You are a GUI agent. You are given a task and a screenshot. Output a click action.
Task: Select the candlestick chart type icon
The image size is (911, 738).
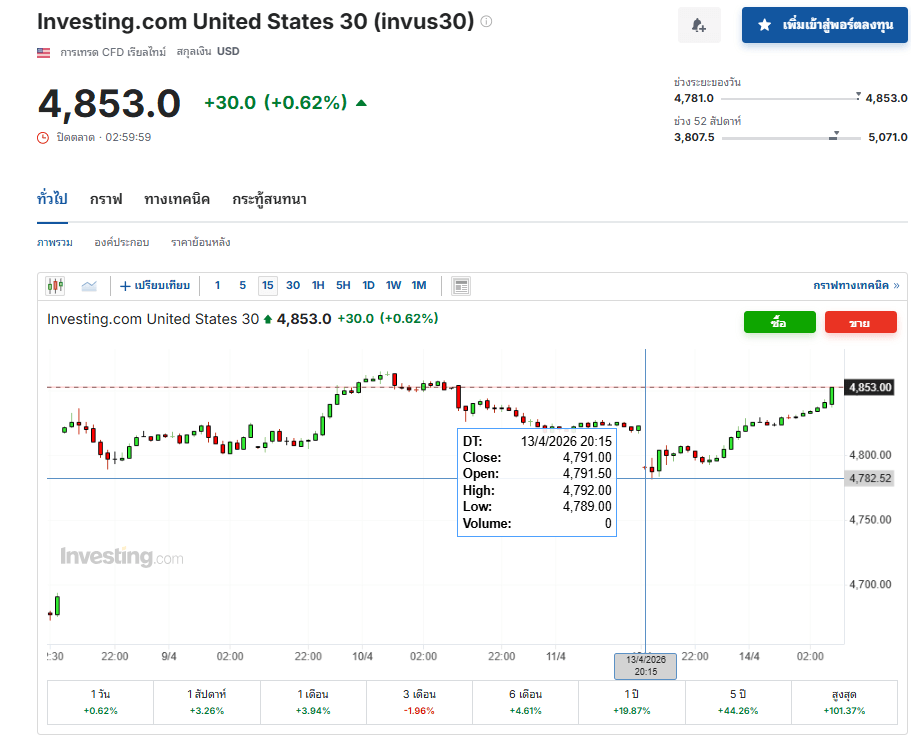pyautogui.click(x=56, y=285)
